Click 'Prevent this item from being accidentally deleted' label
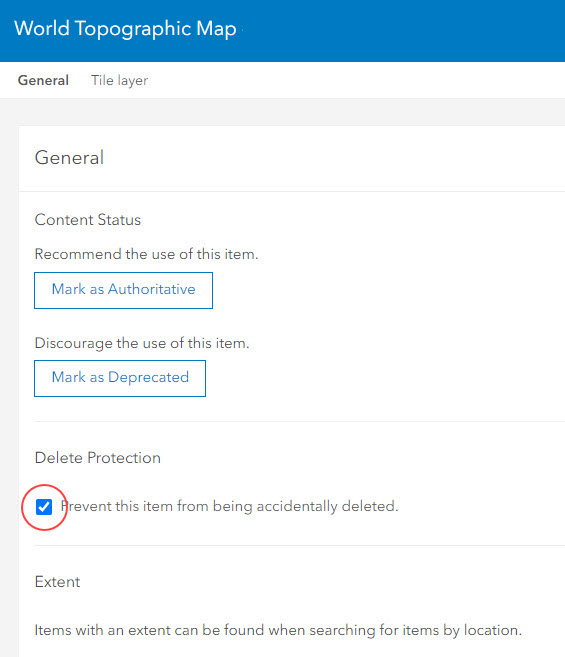The width and height of the screenshot is (565, 657). click(229, 506)
